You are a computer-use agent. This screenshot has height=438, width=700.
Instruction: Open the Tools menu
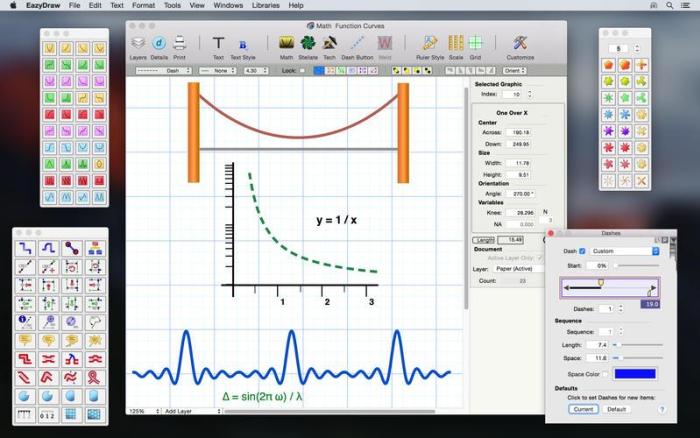pyautogui.click(x=172, y=5)
